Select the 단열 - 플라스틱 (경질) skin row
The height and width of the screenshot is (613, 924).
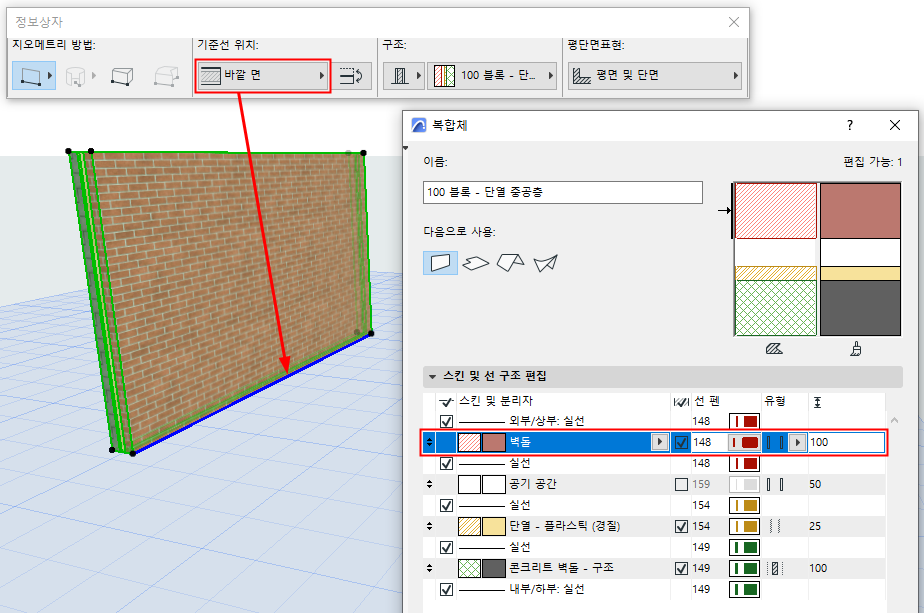pyautogui.click(x=655, y=526)
